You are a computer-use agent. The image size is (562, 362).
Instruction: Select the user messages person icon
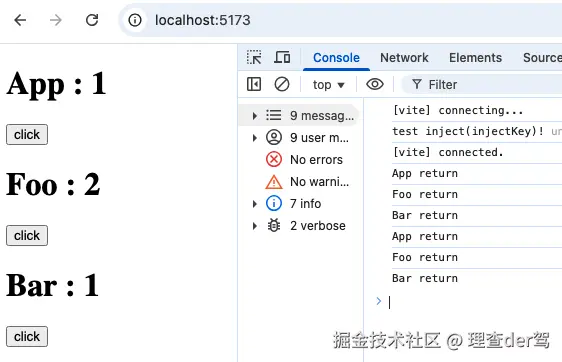(274, 137)
